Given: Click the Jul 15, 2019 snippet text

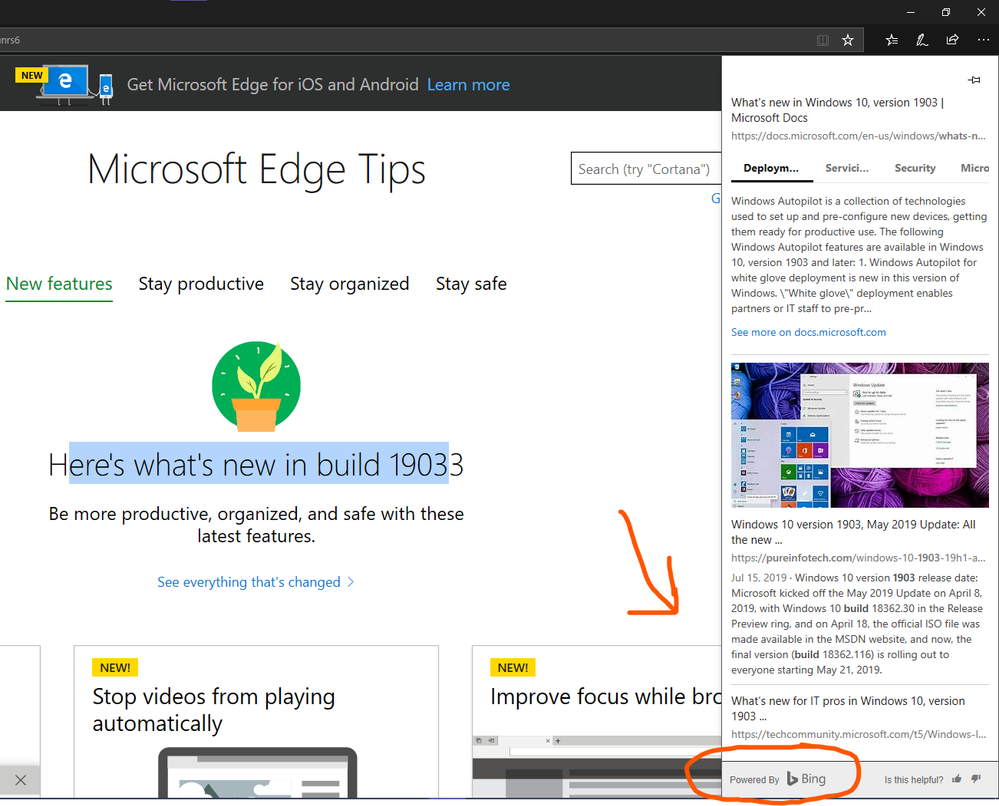Looking at the screenshot, I should coord(858,624).
